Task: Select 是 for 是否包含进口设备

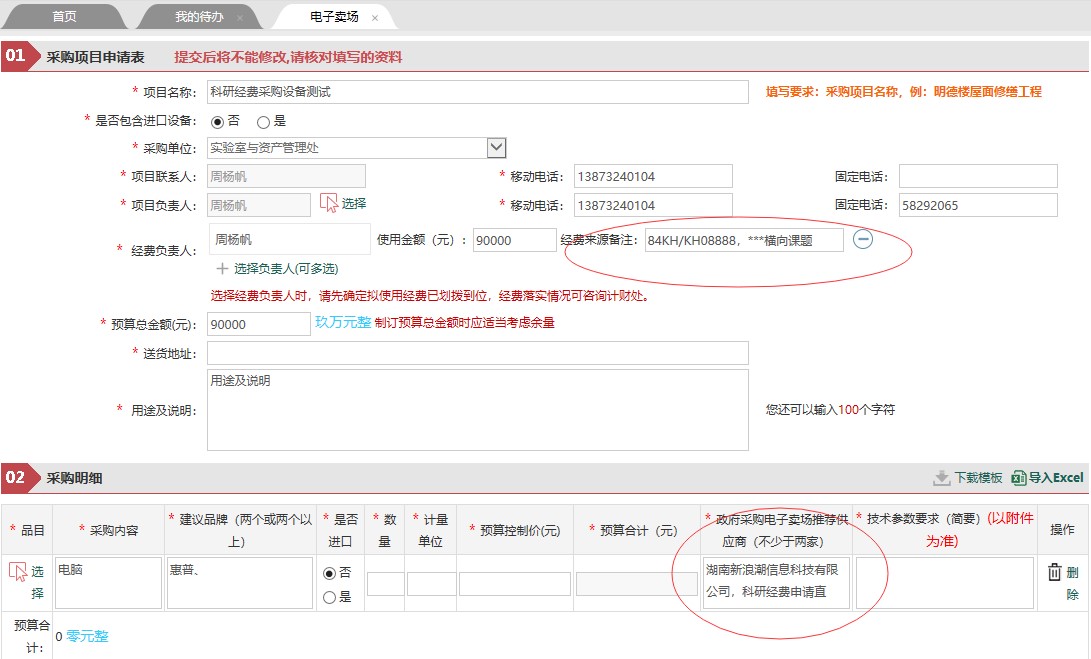Action: pos(263,122)
